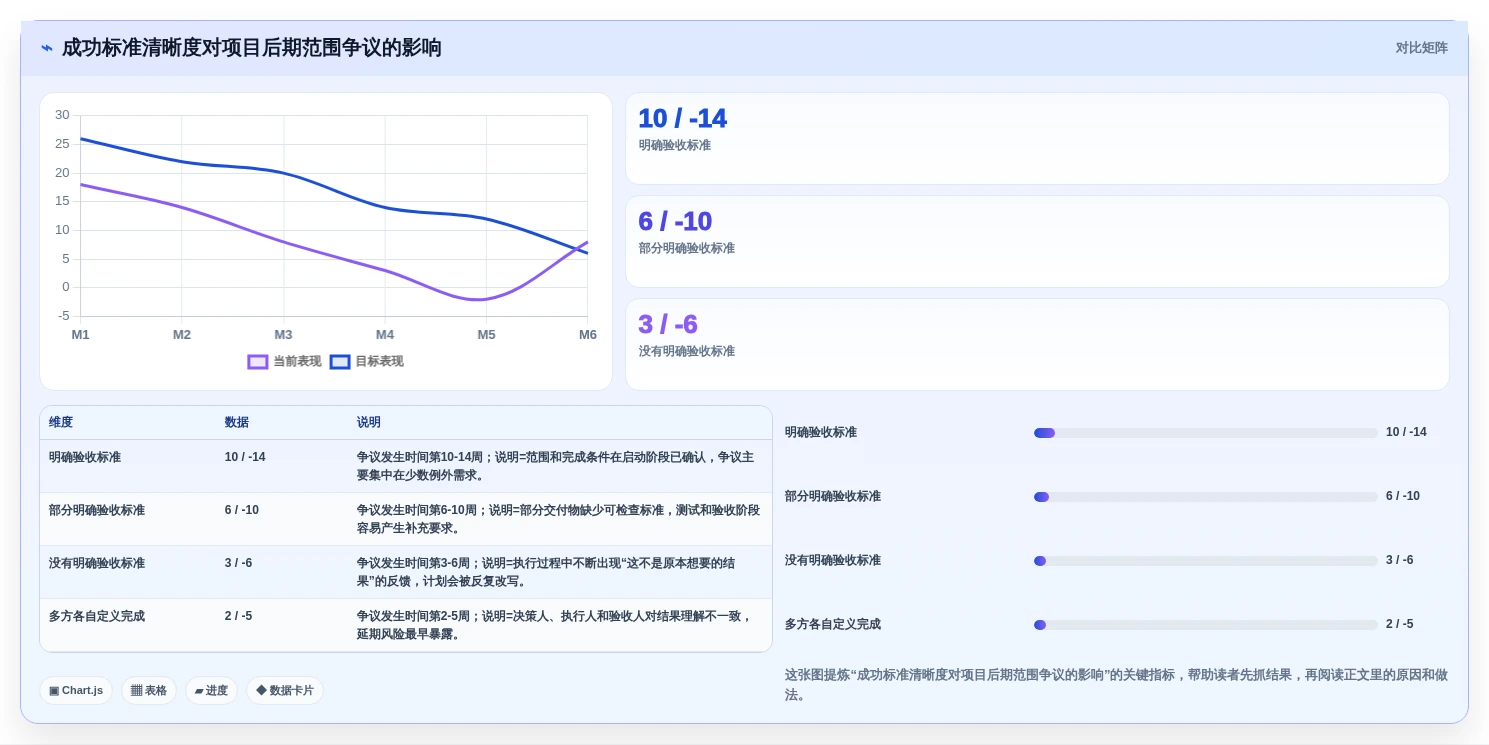Viewport: 1489px width, 745px height.
Task: Click the M1 axis label on chart
Action: [x=80, y=335]
